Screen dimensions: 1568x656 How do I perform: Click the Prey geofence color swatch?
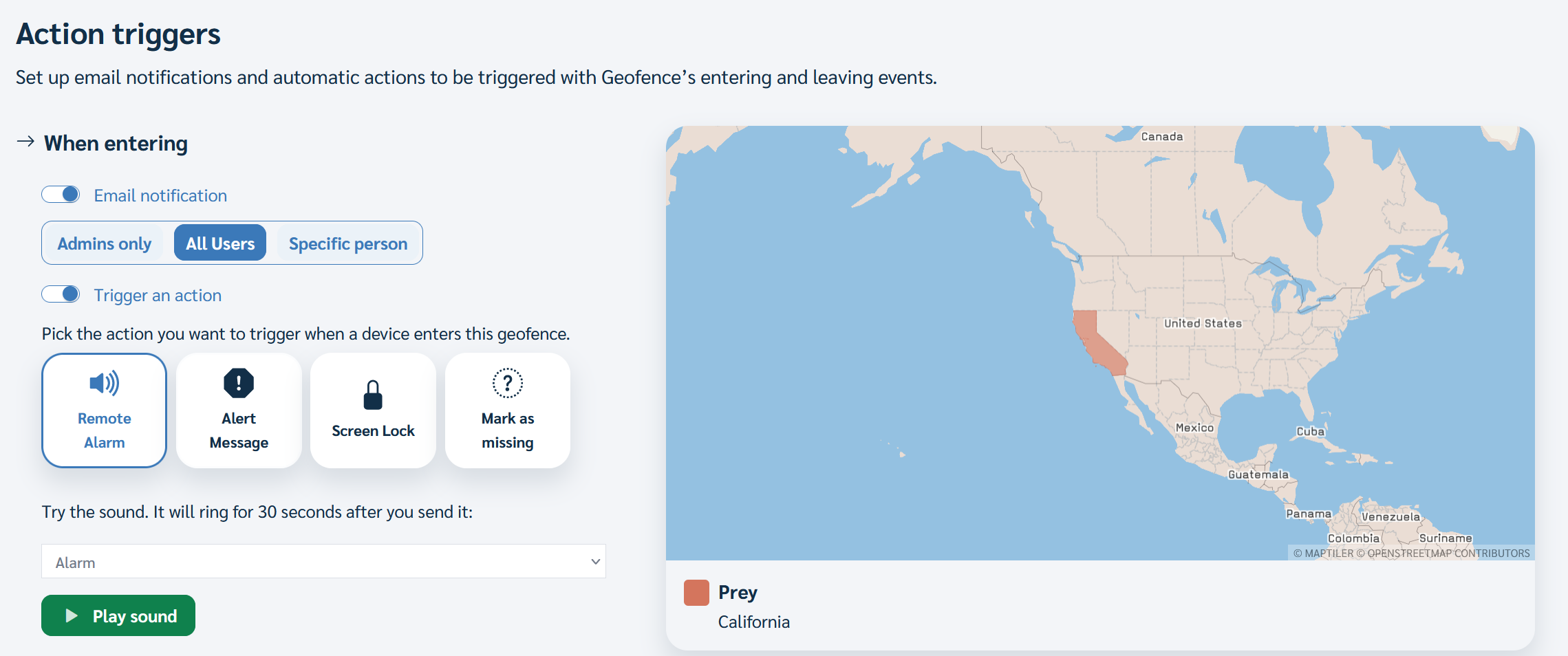(696, 593)
